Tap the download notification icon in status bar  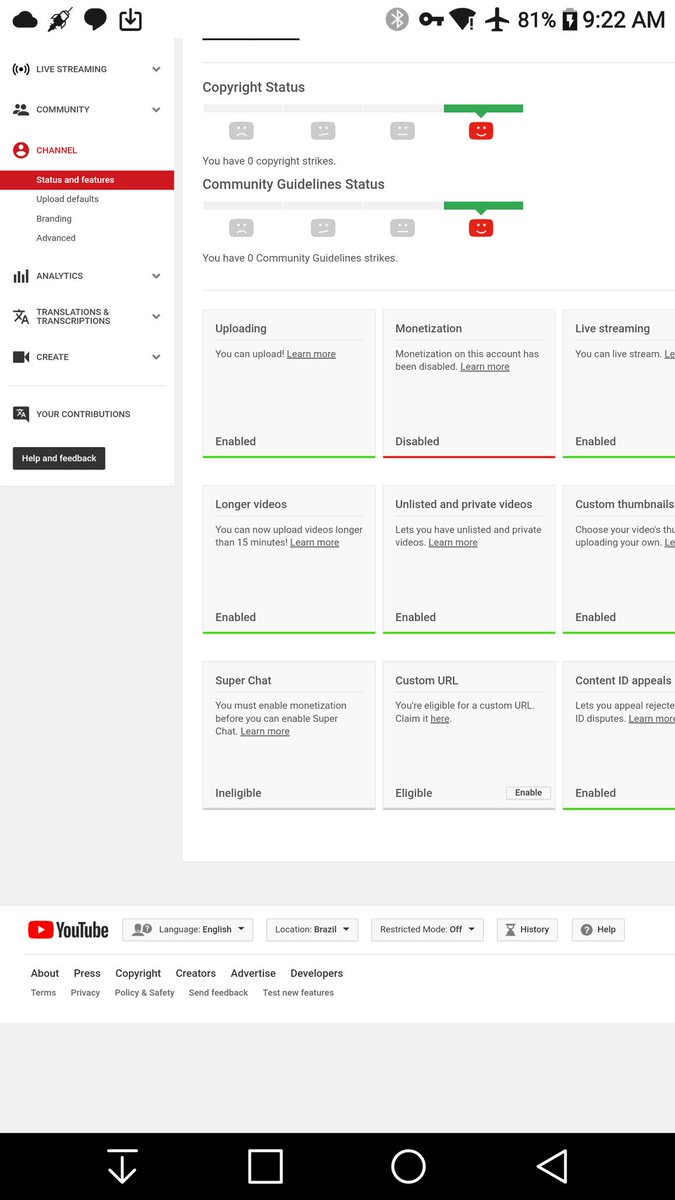click(131, 19)
